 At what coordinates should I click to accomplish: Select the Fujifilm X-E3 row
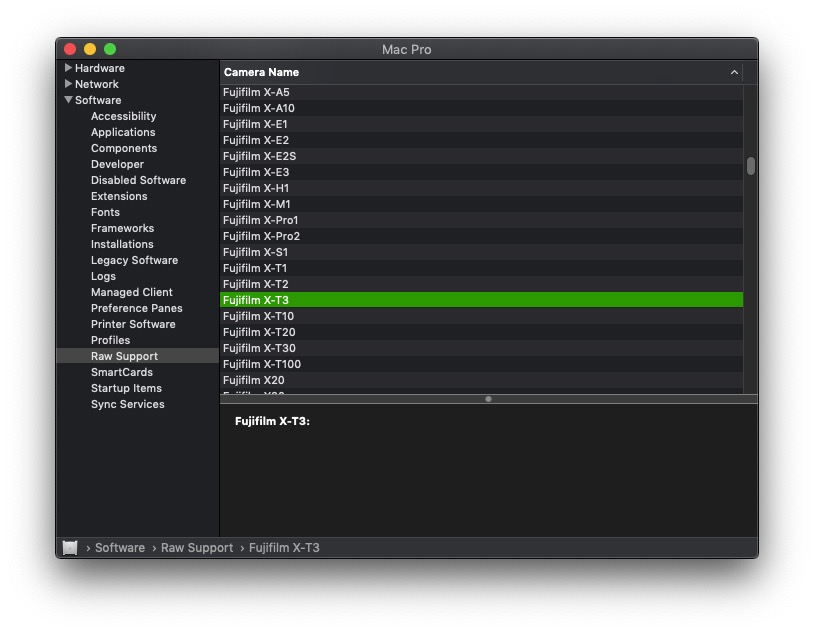pyautogui.click(x=481, y=172)
